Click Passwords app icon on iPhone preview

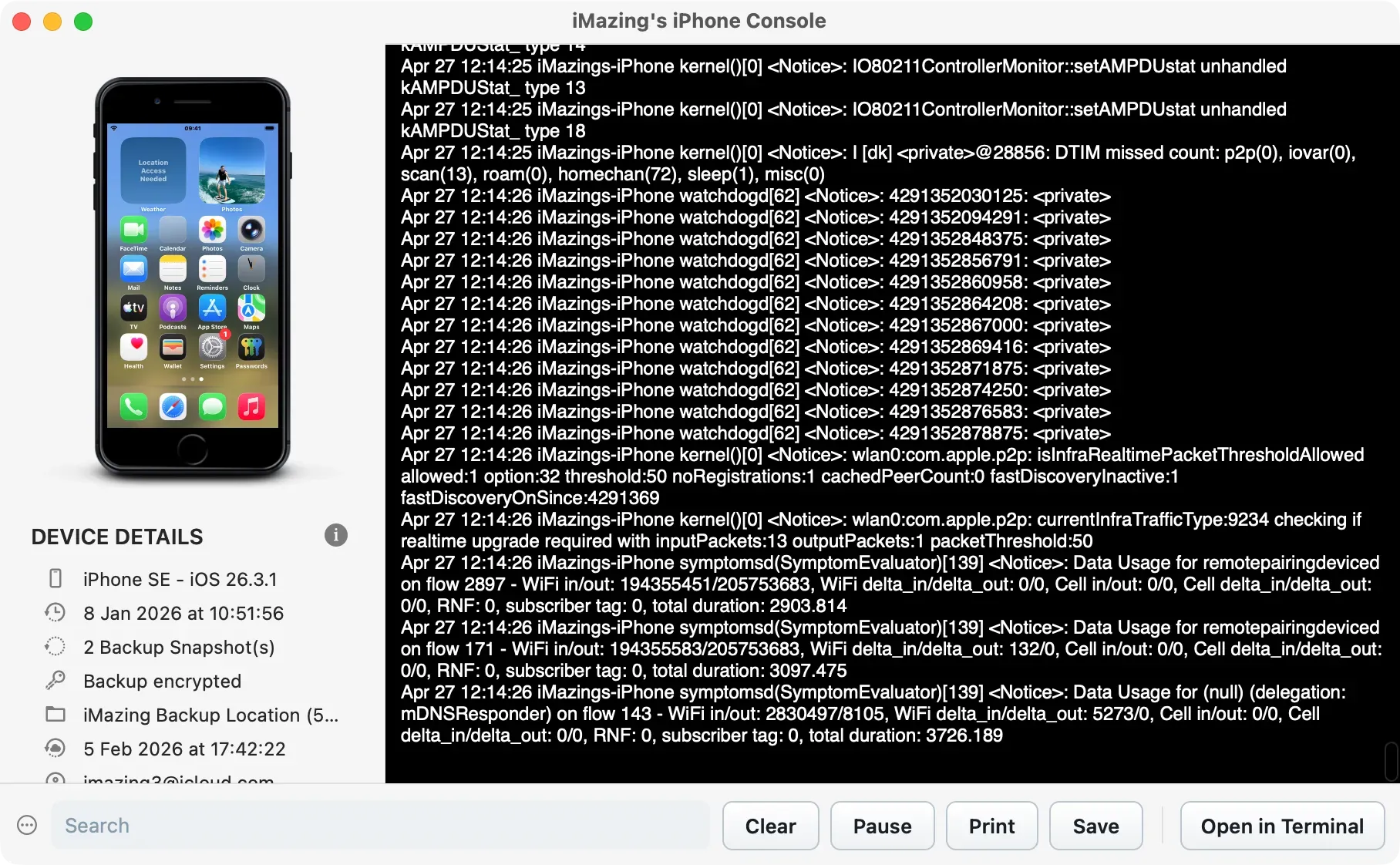coord(251,348)
